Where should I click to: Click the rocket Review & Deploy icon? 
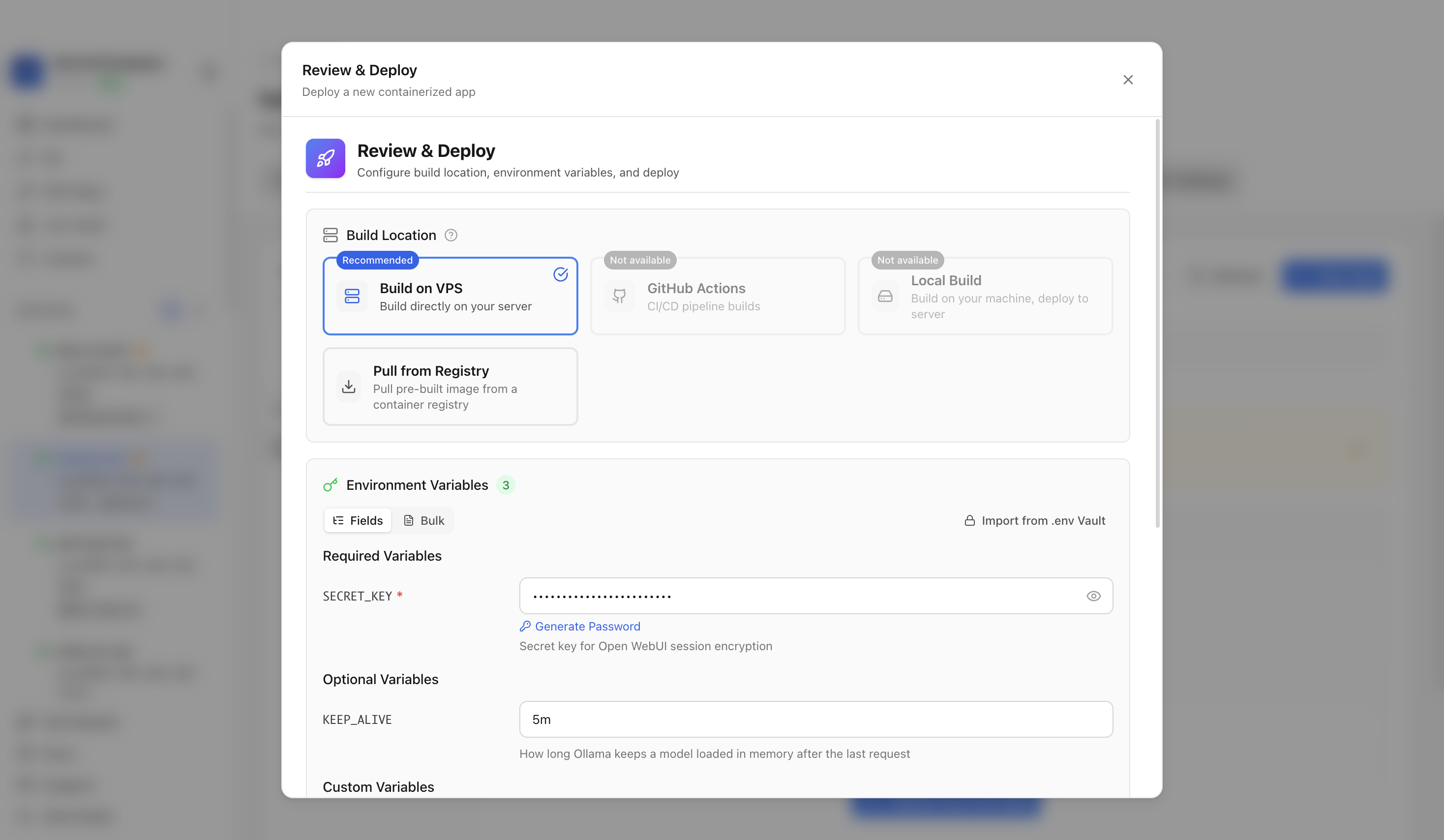[x=325, y=158]
